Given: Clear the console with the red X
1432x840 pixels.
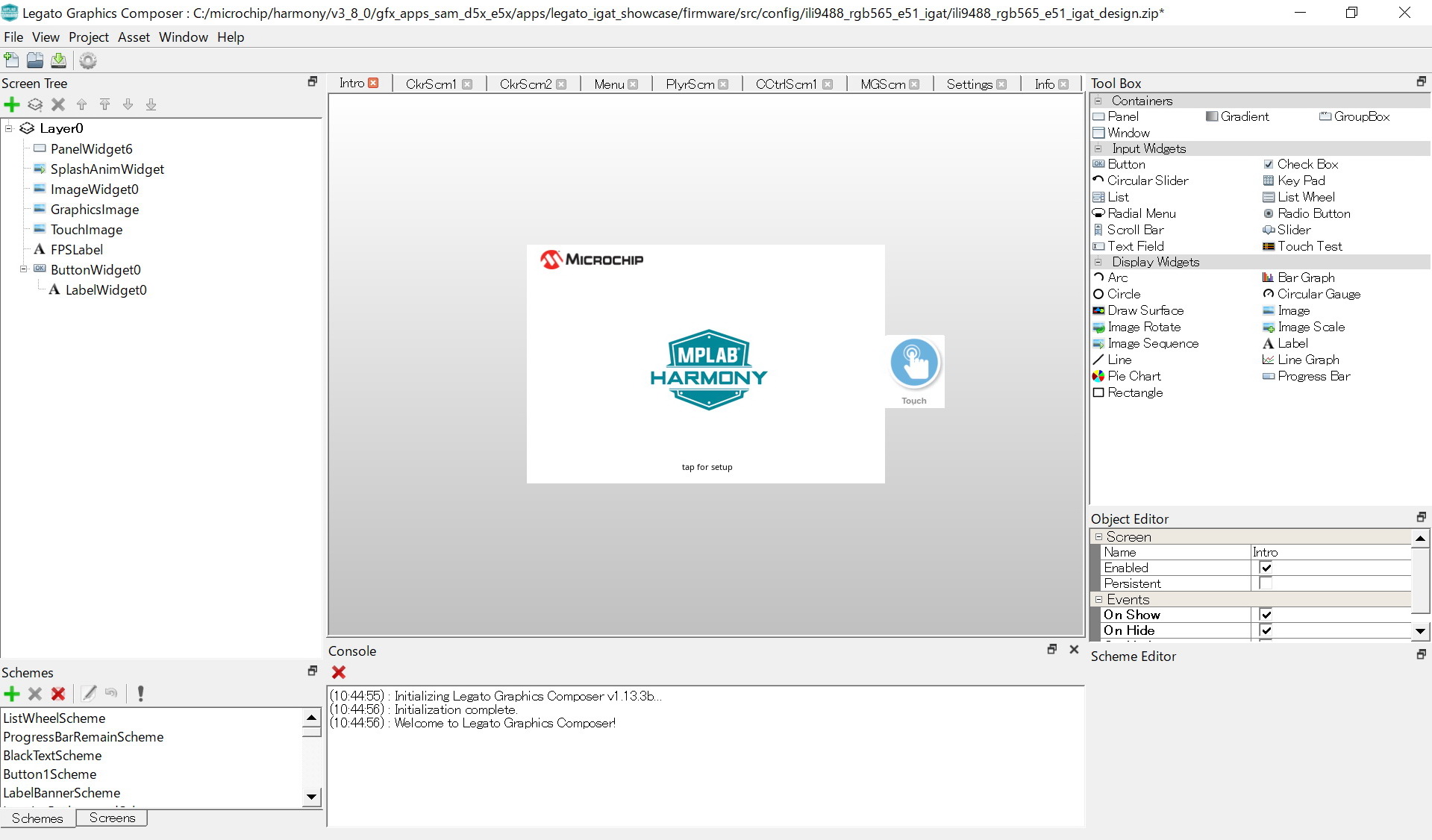Looking at the screenshot, I should [339, 672].
